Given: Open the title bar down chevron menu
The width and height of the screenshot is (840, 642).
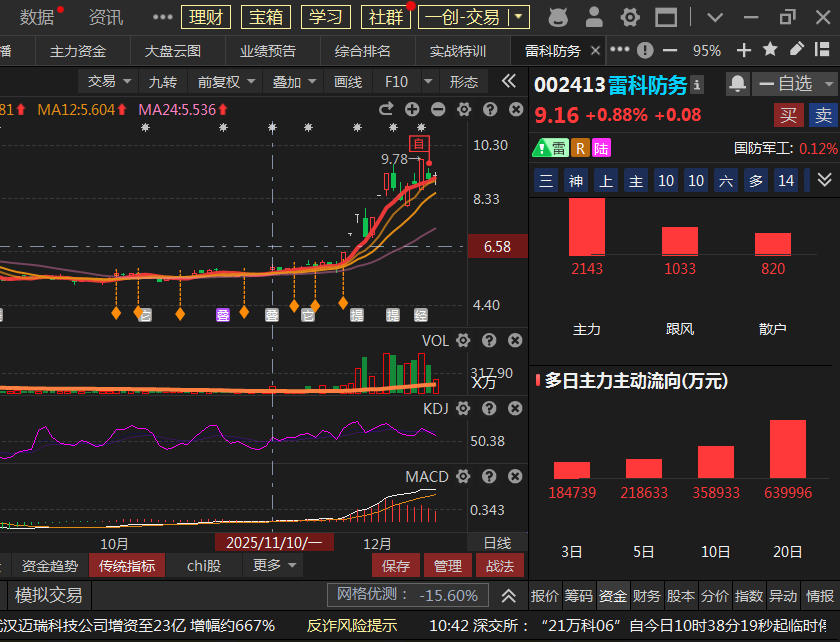Looking at the screenshot, I should click(715, 18).
